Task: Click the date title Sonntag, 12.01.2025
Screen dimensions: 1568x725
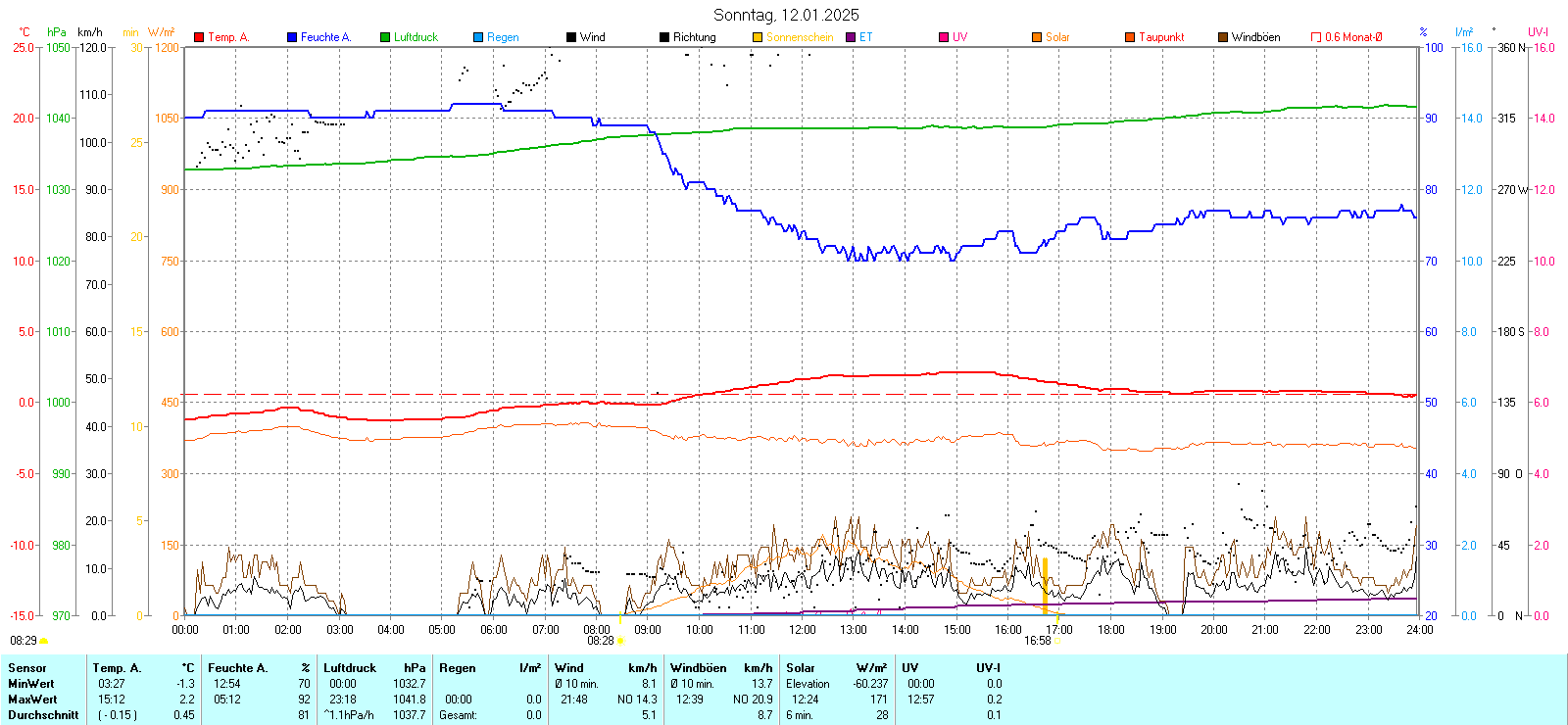Action: [786, 15]
